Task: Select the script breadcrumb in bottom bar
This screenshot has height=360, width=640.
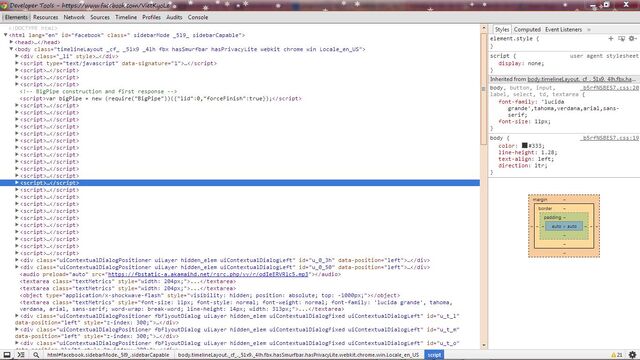Action: point(434,355)
